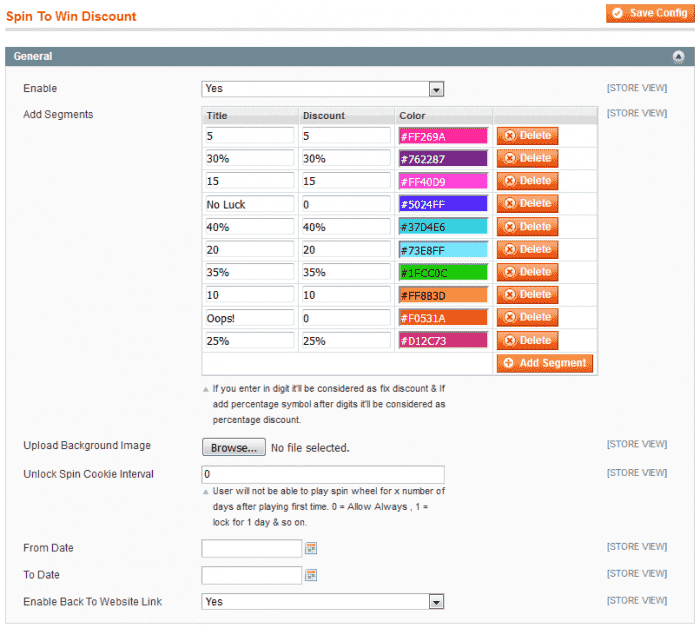This screenshot has height=628, width=700.
Task: Open the From Date calendar icon
Action: [311, 548]
